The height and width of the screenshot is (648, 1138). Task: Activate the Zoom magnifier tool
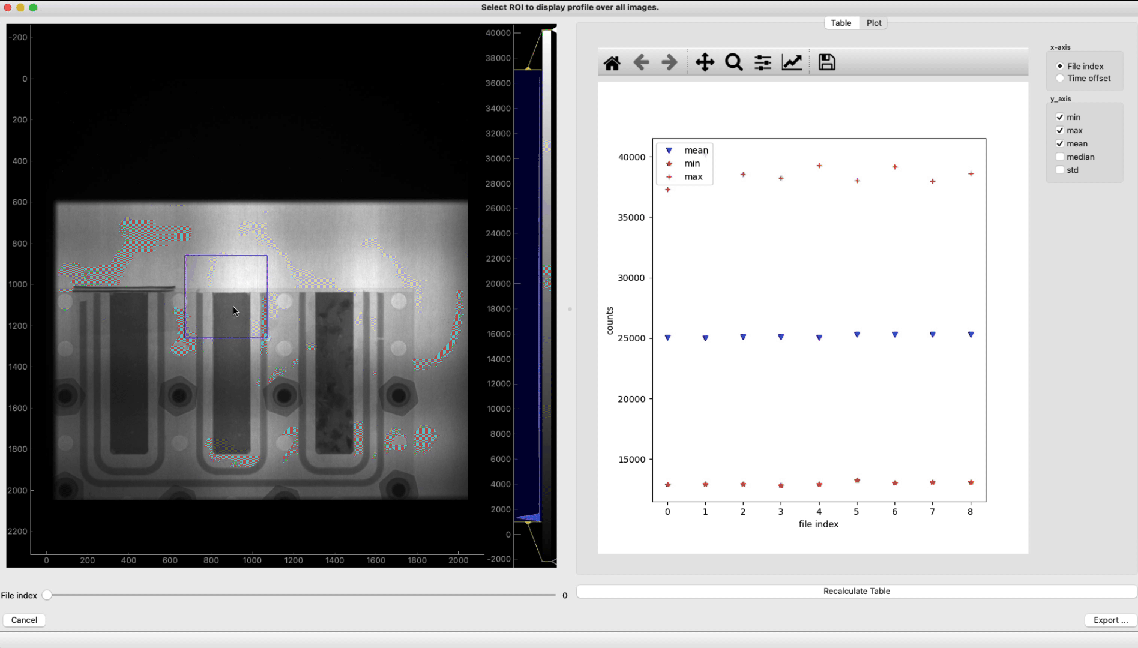733,63
